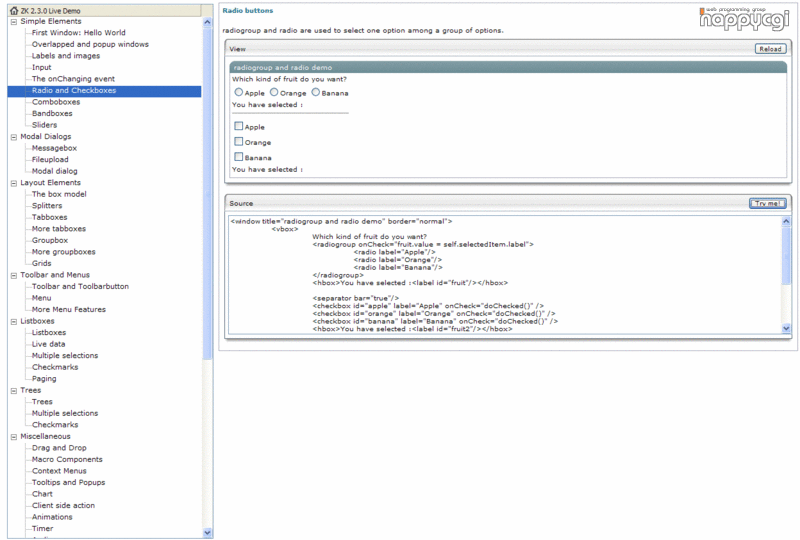Check the Apple checkbox

pos(238,126)
